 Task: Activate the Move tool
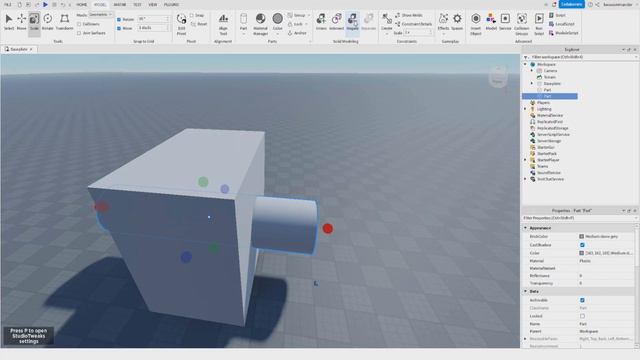(21, 22)
